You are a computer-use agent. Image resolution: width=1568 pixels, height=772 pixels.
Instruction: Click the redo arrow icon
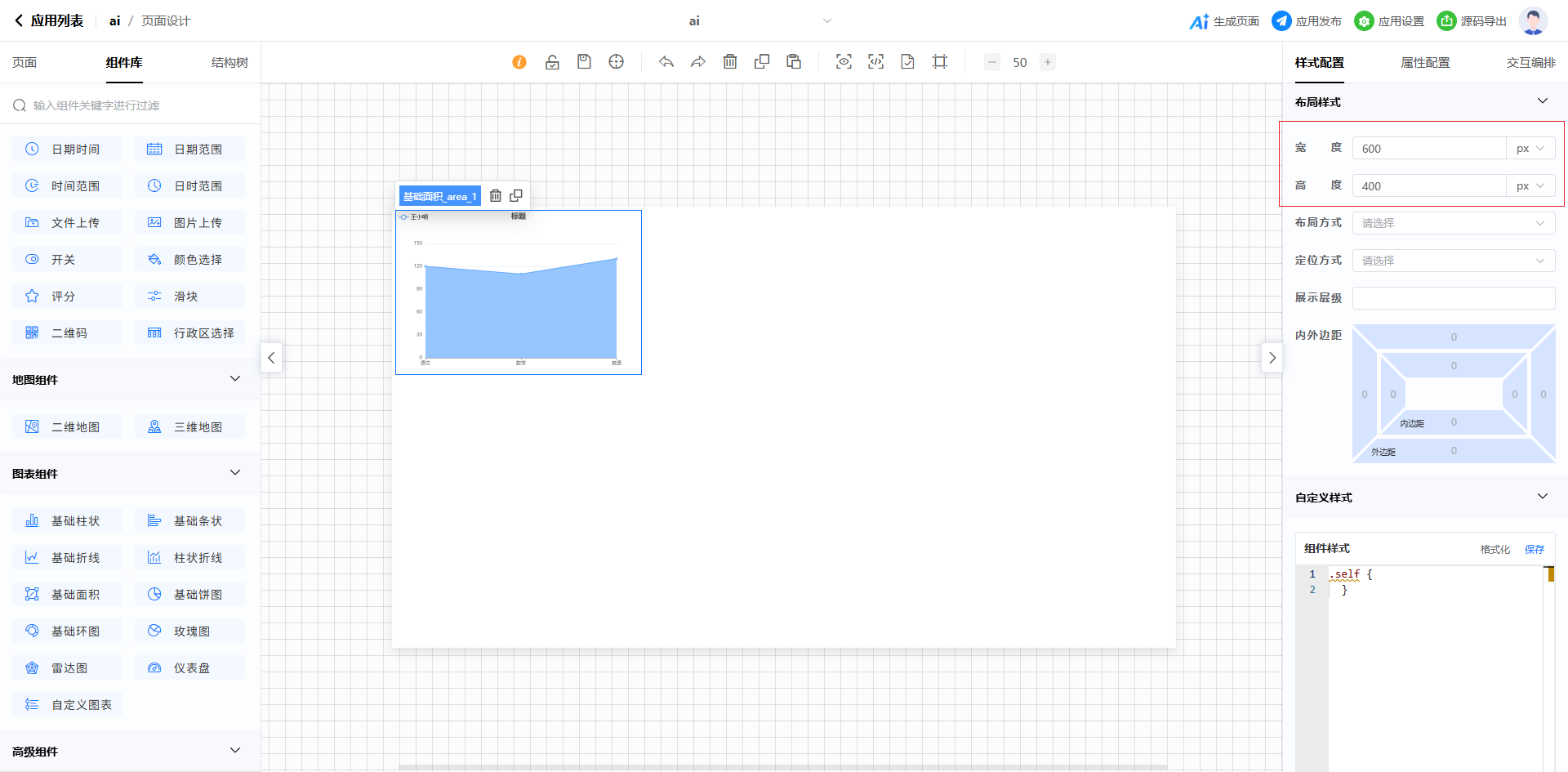pyautogui.click(x=698, y=62)
